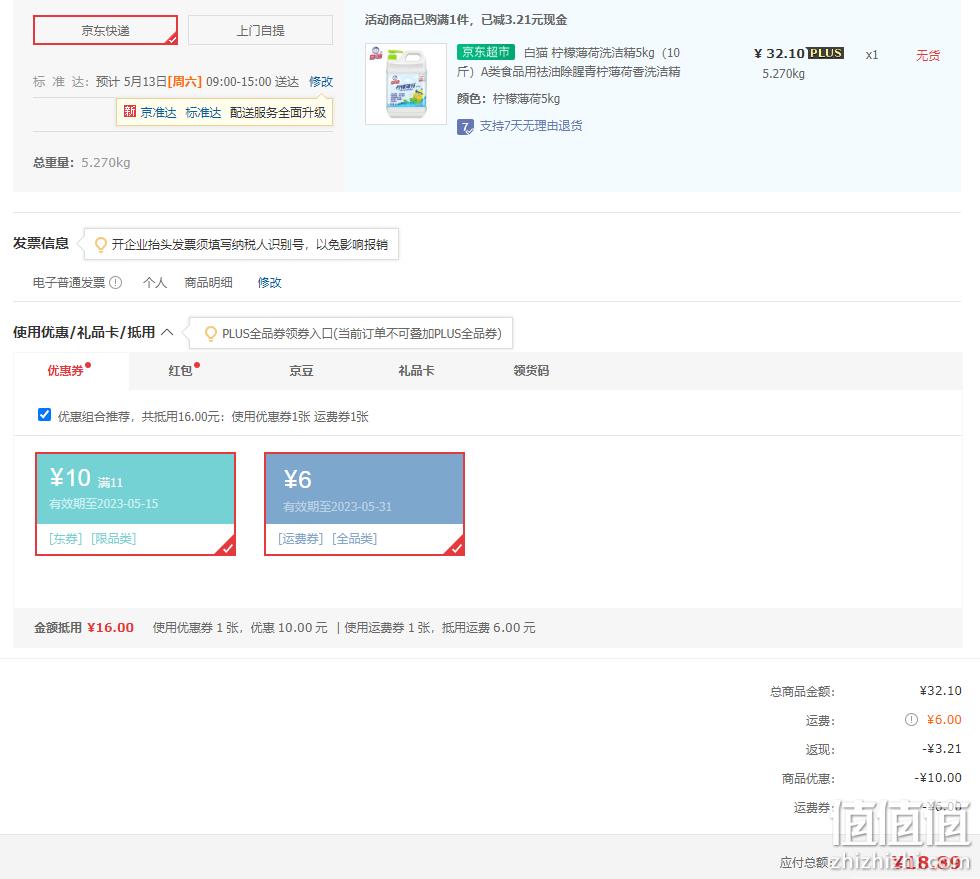Click the 白猫 dish soap product thumbnail
The image size is (980, 879).
click(406, 84)
